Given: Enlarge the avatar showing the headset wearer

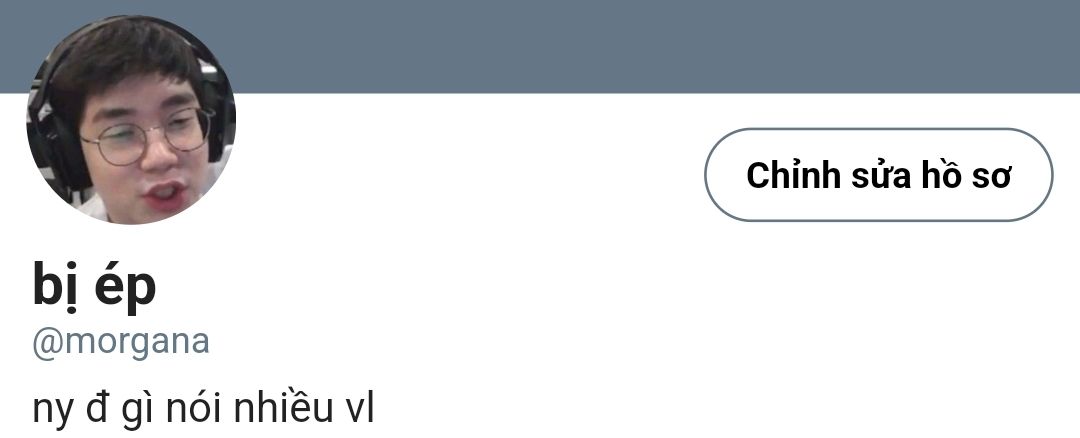Looking at the screenshot, I should click(x=131, y=120).
